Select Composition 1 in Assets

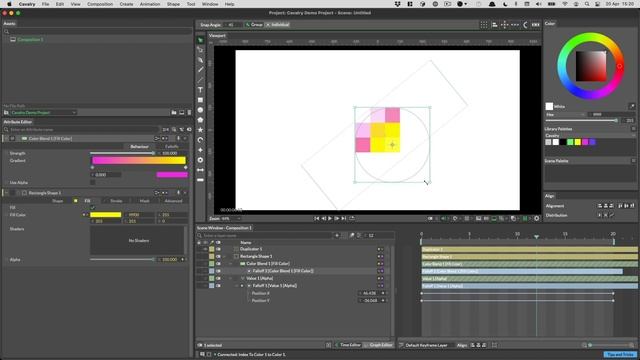(x=31, y=40)
